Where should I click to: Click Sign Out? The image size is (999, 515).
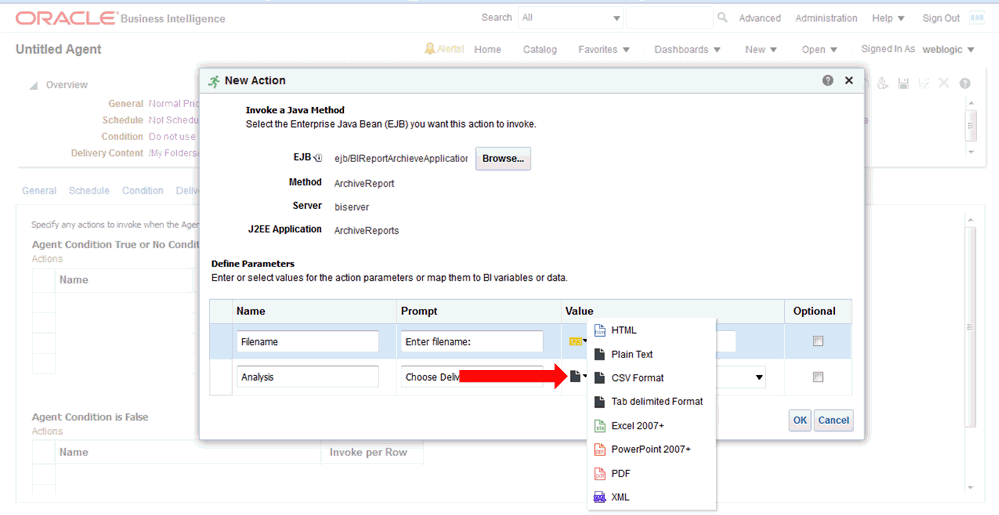(941, 18)
